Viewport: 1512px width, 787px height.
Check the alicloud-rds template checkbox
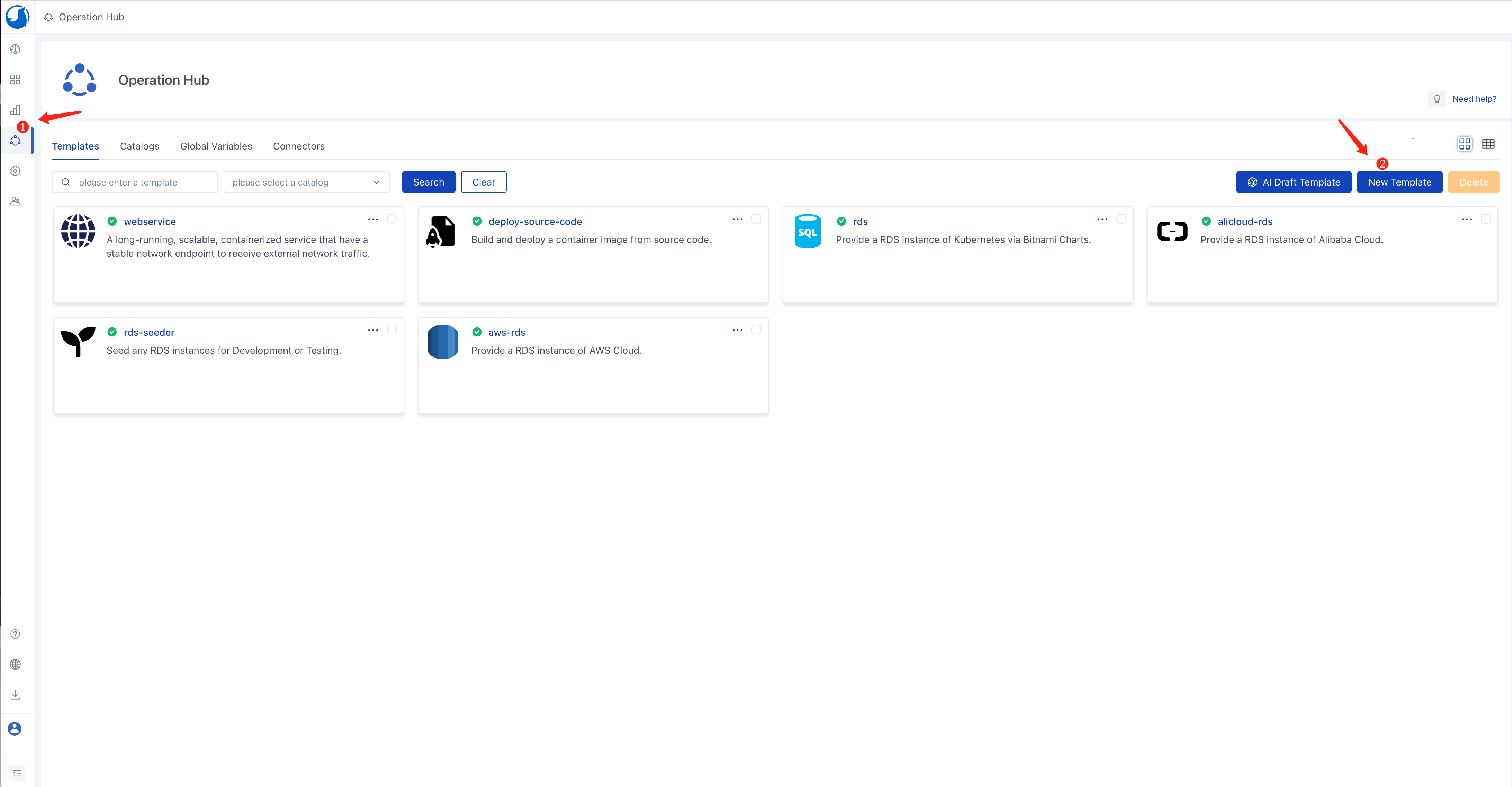(1486, 219)
